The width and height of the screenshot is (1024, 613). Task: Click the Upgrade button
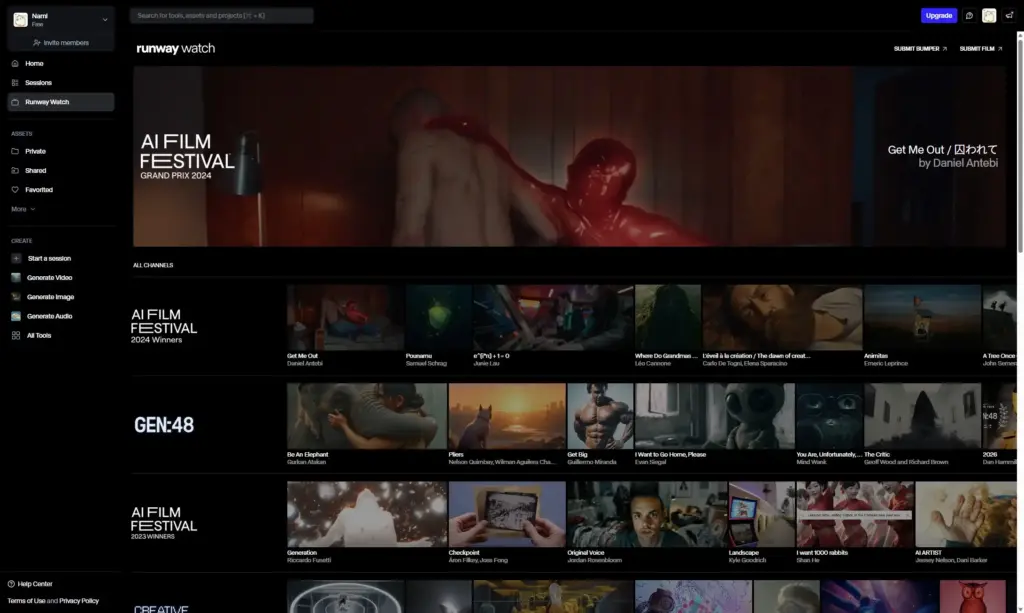click(x=938, y=16)
